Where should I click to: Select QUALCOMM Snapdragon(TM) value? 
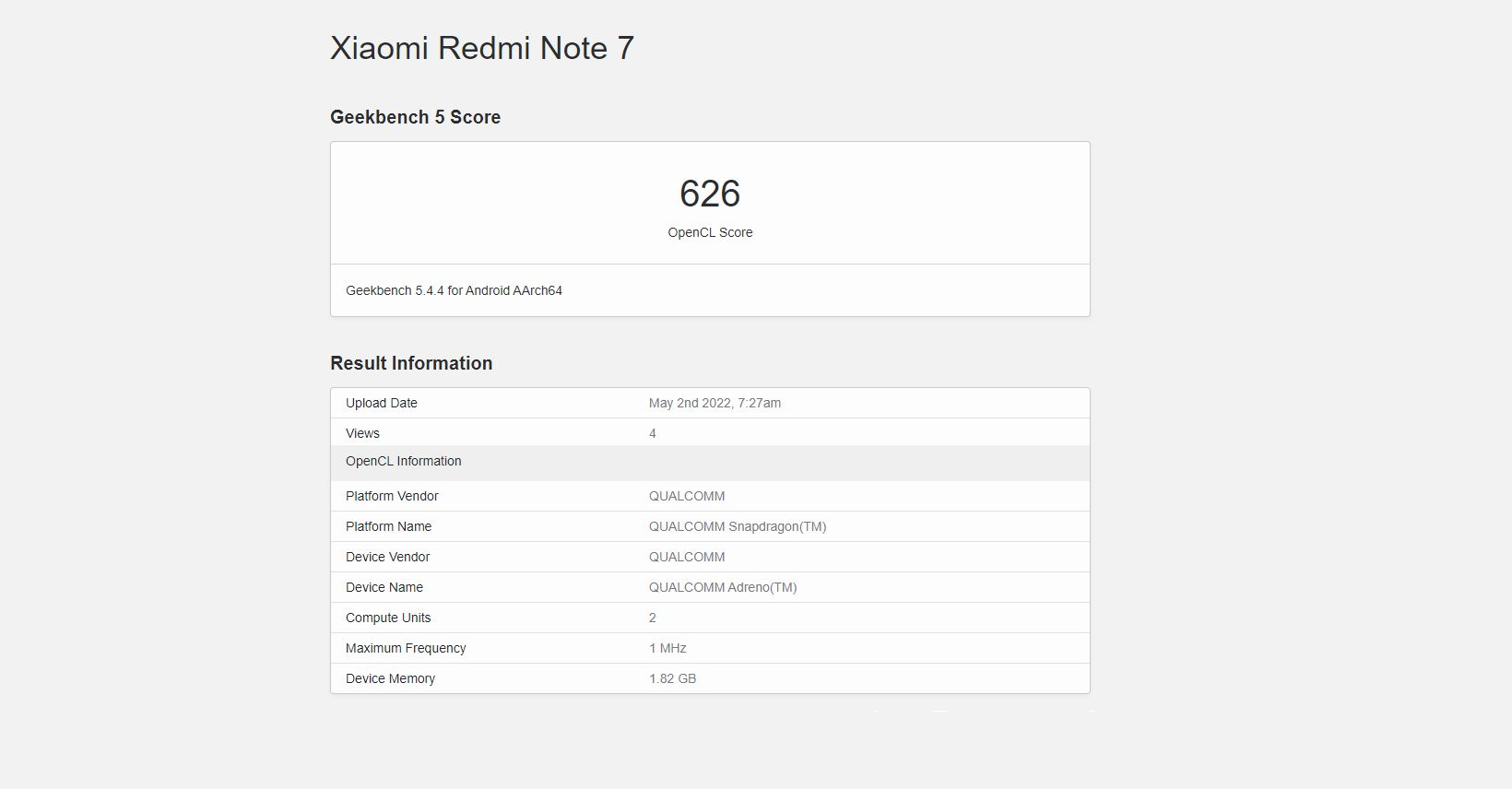pos(738,526)
